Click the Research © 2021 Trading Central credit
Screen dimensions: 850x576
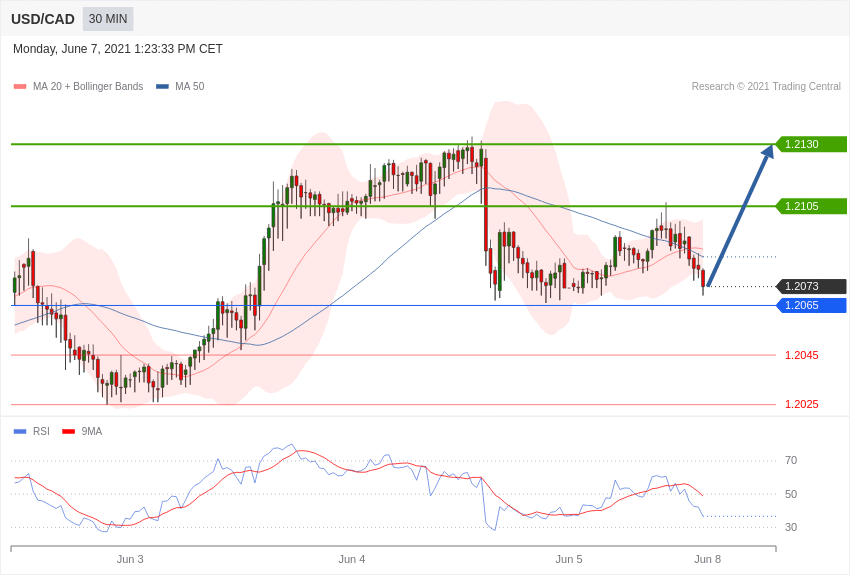tap(766, 86)
